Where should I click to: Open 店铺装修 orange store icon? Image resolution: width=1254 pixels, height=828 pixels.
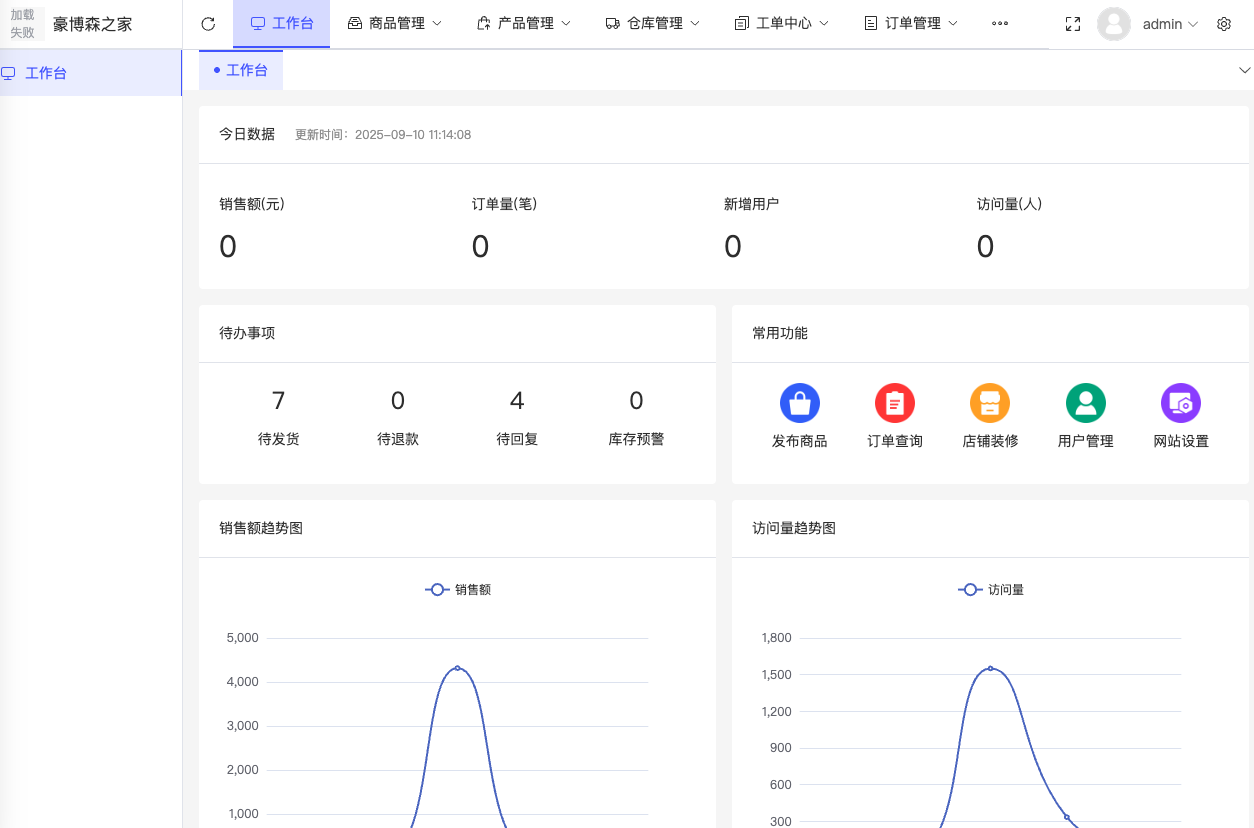coord(990,403)
